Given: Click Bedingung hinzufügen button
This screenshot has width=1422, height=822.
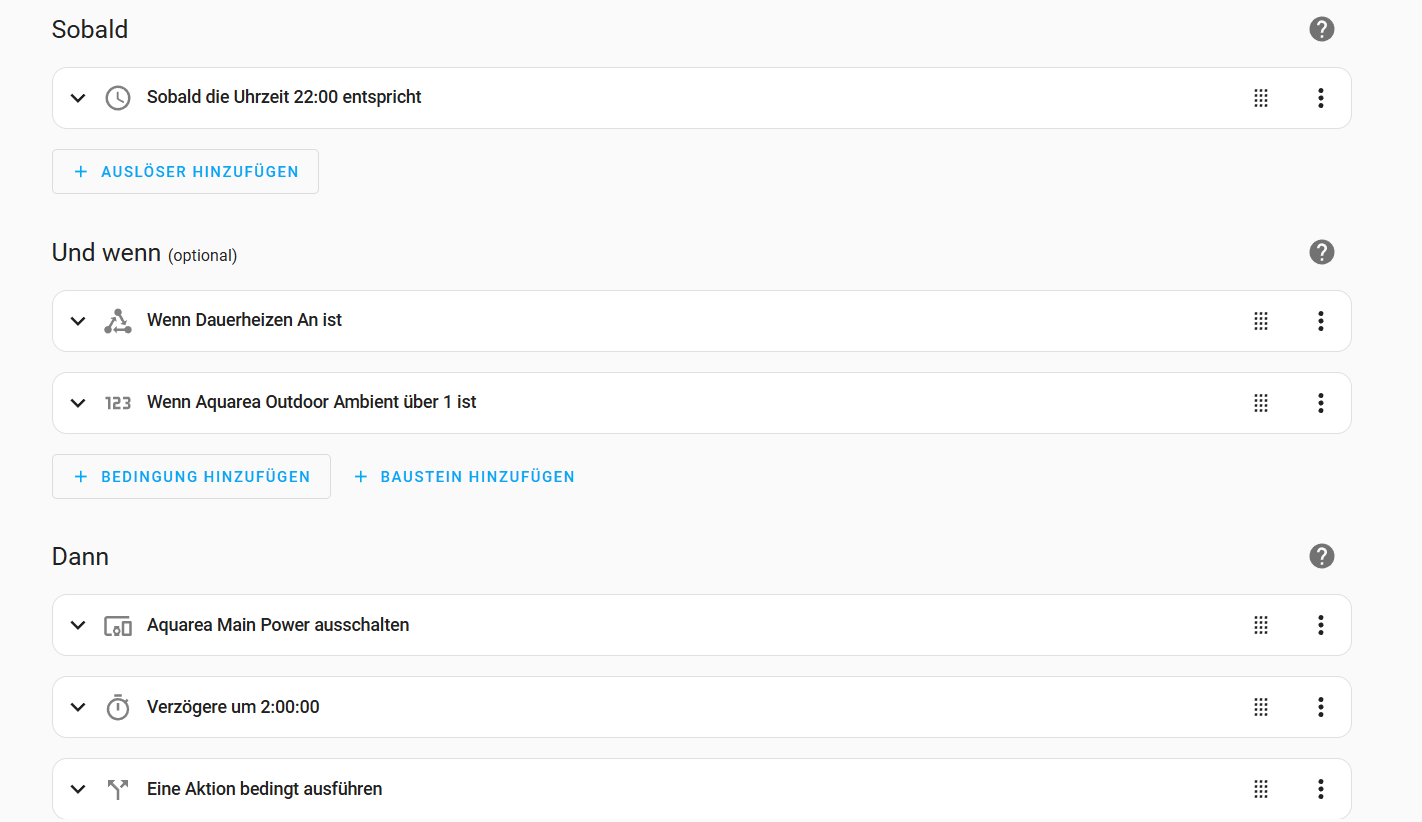Looking at the screenshot, I should pyautogui.click(x=191, y=477).
